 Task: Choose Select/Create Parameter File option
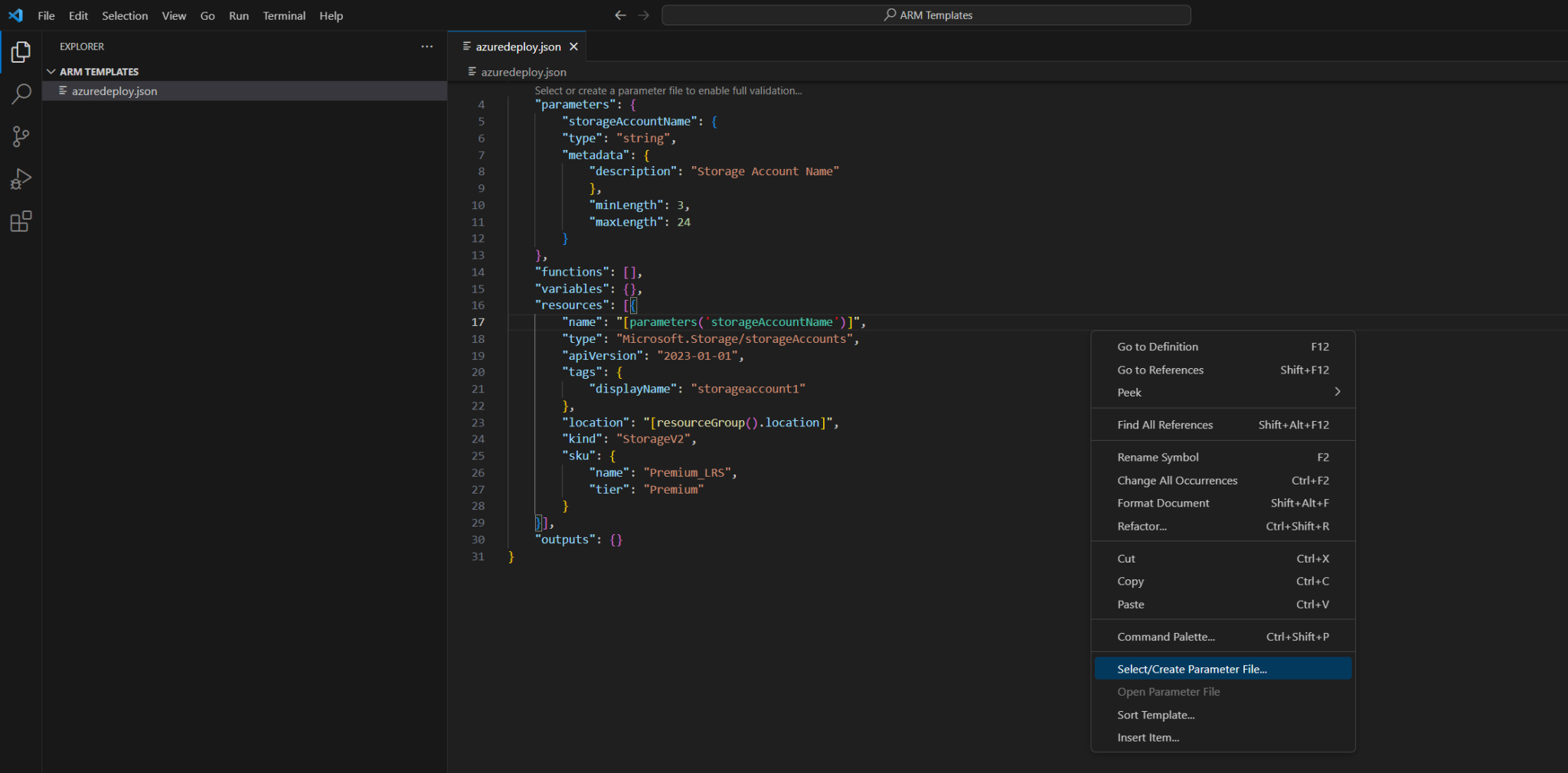pos(1191,668)
